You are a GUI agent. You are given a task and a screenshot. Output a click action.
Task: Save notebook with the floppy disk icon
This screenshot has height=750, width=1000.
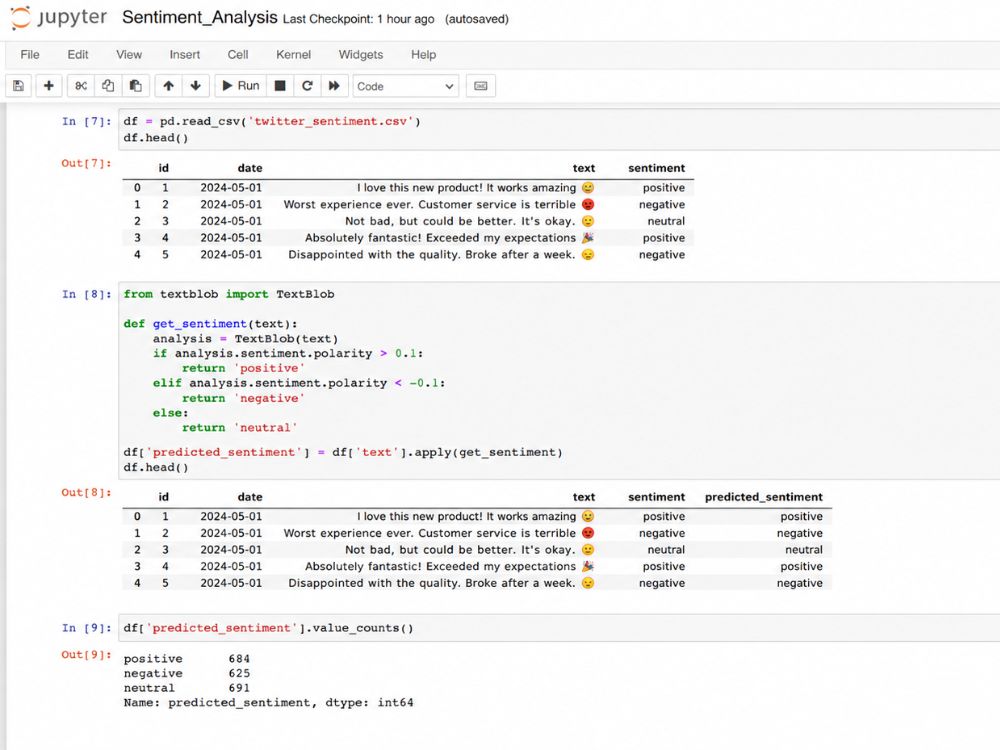tap(18, 86)
